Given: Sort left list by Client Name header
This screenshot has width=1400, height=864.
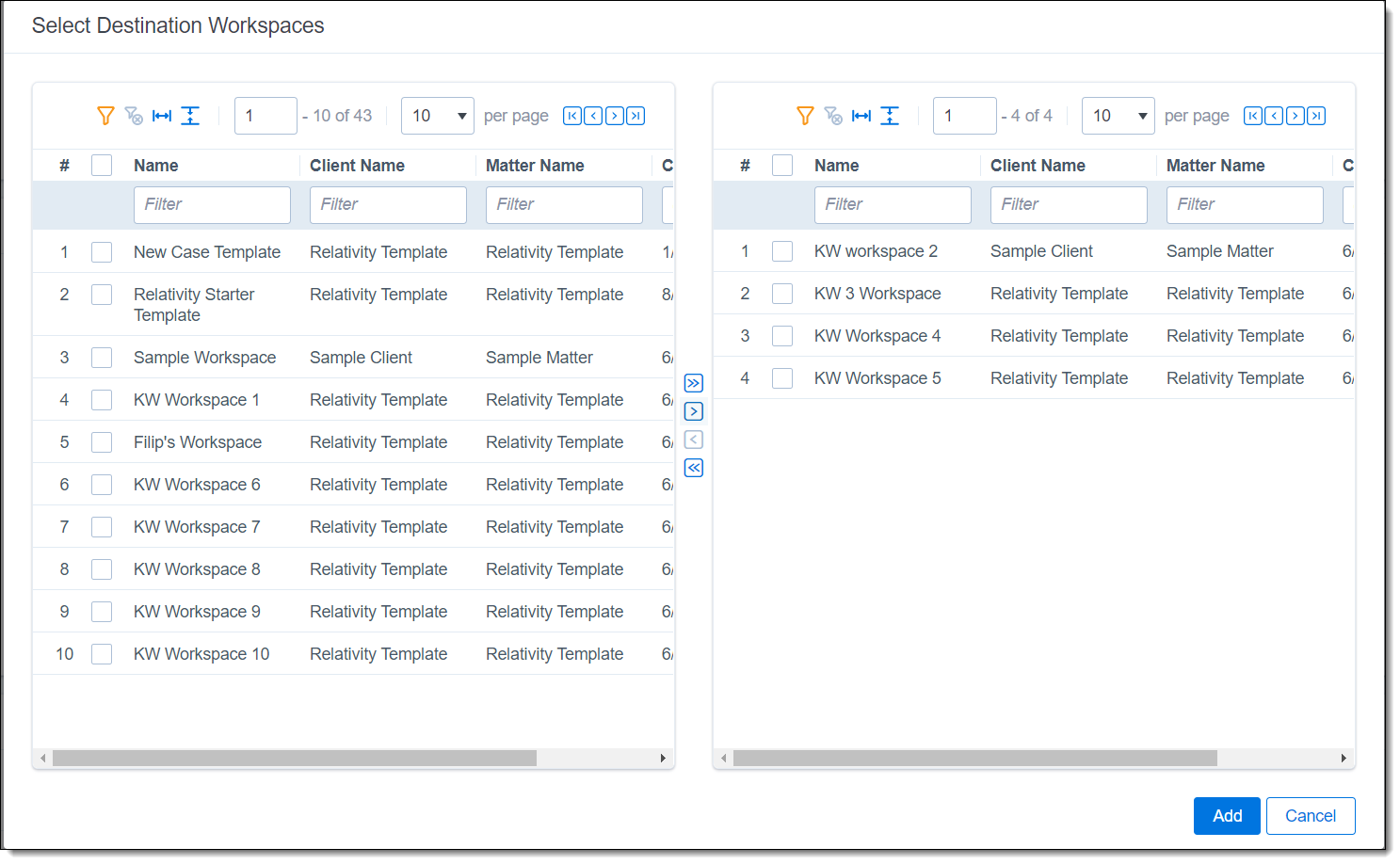Looking at the screenshot, I should pyautogui.click(x=357, y=166).
